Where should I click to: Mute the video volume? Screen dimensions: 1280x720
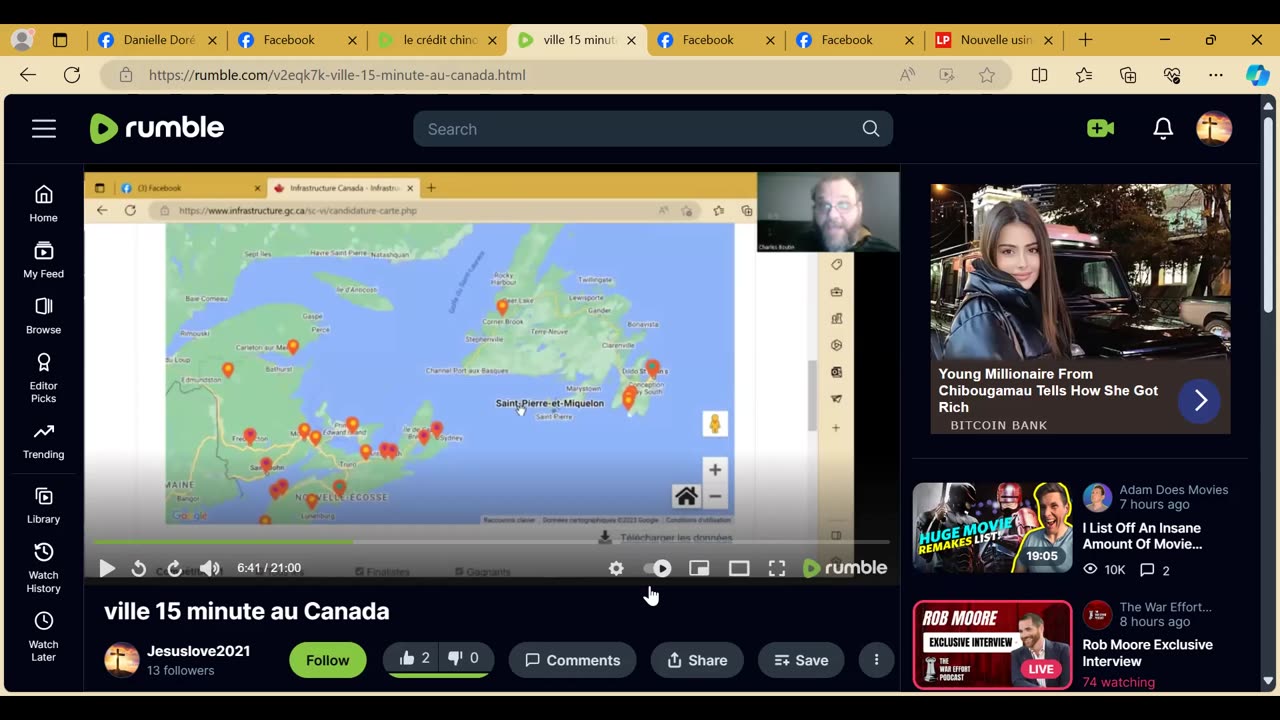[209, 568]
